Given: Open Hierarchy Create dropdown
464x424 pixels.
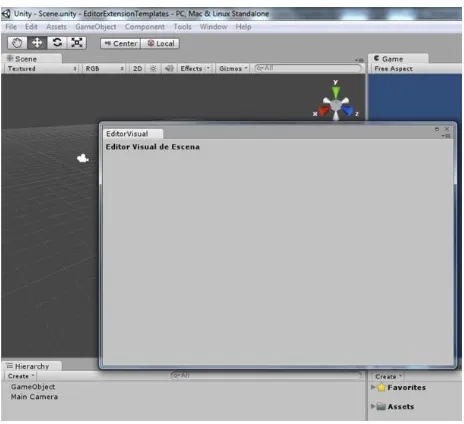Looking at the screenshot, I should tap(21, 376).
